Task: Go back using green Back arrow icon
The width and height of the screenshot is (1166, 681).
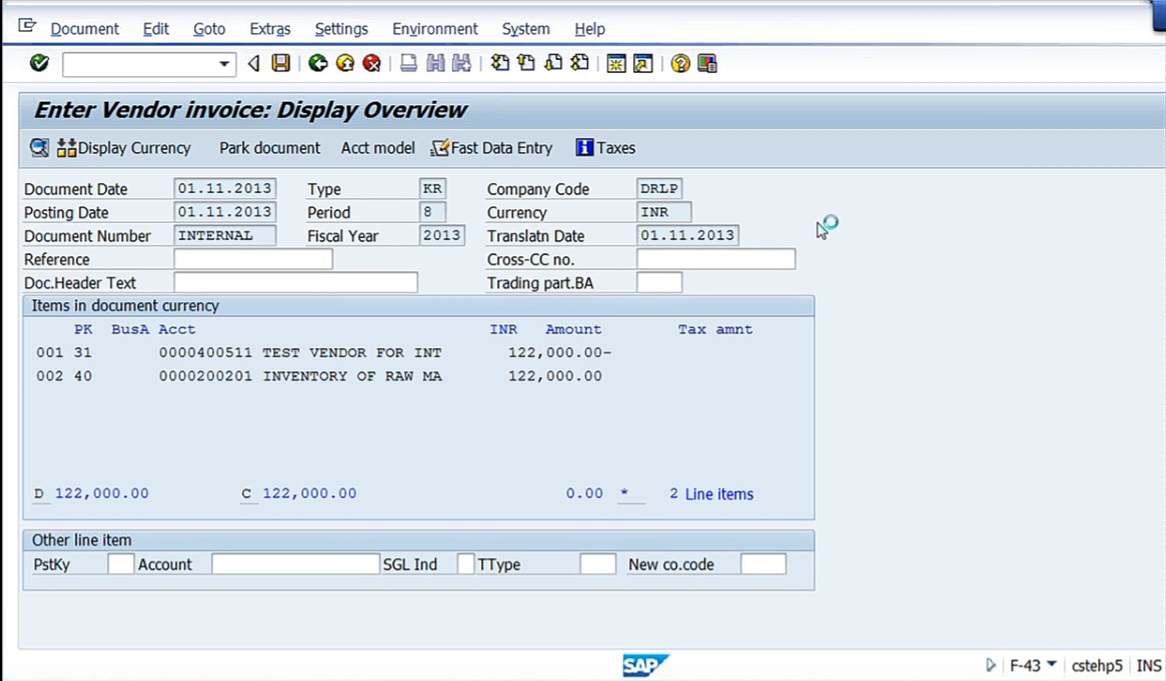Action: (x=318, y=64)
